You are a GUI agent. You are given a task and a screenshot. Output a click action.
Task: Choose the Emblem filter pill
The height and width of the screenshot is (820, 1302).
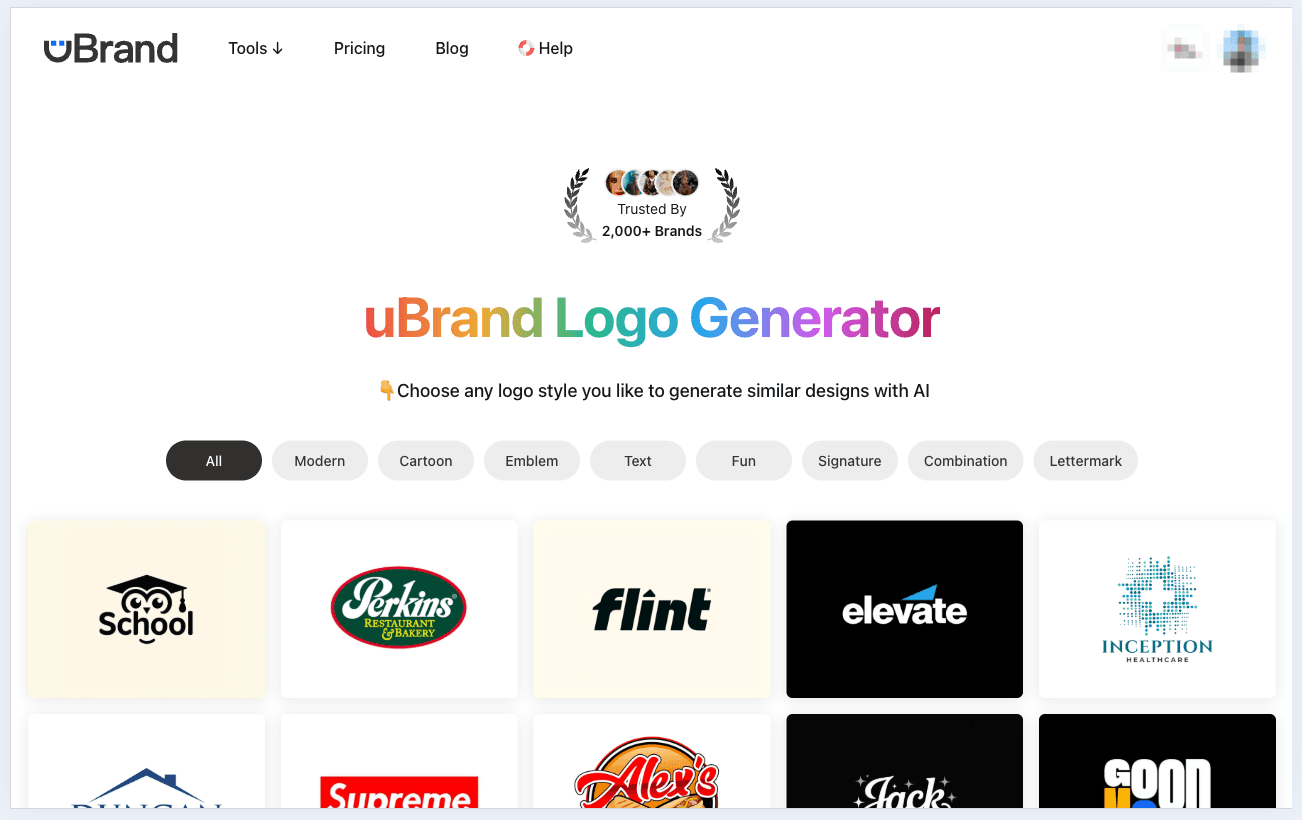point(532,461)
